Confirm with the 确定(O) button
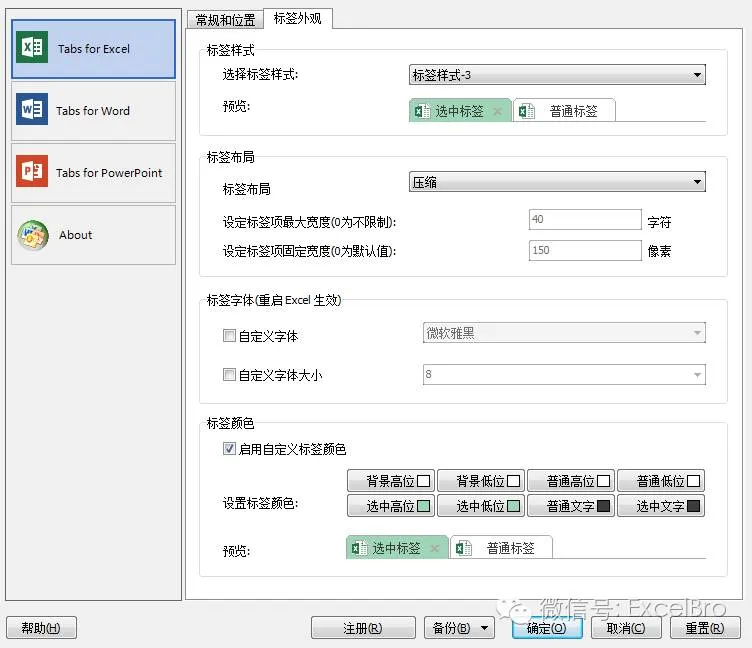The image size is (752, 648). pyautogui.click(x=547, y=628)
